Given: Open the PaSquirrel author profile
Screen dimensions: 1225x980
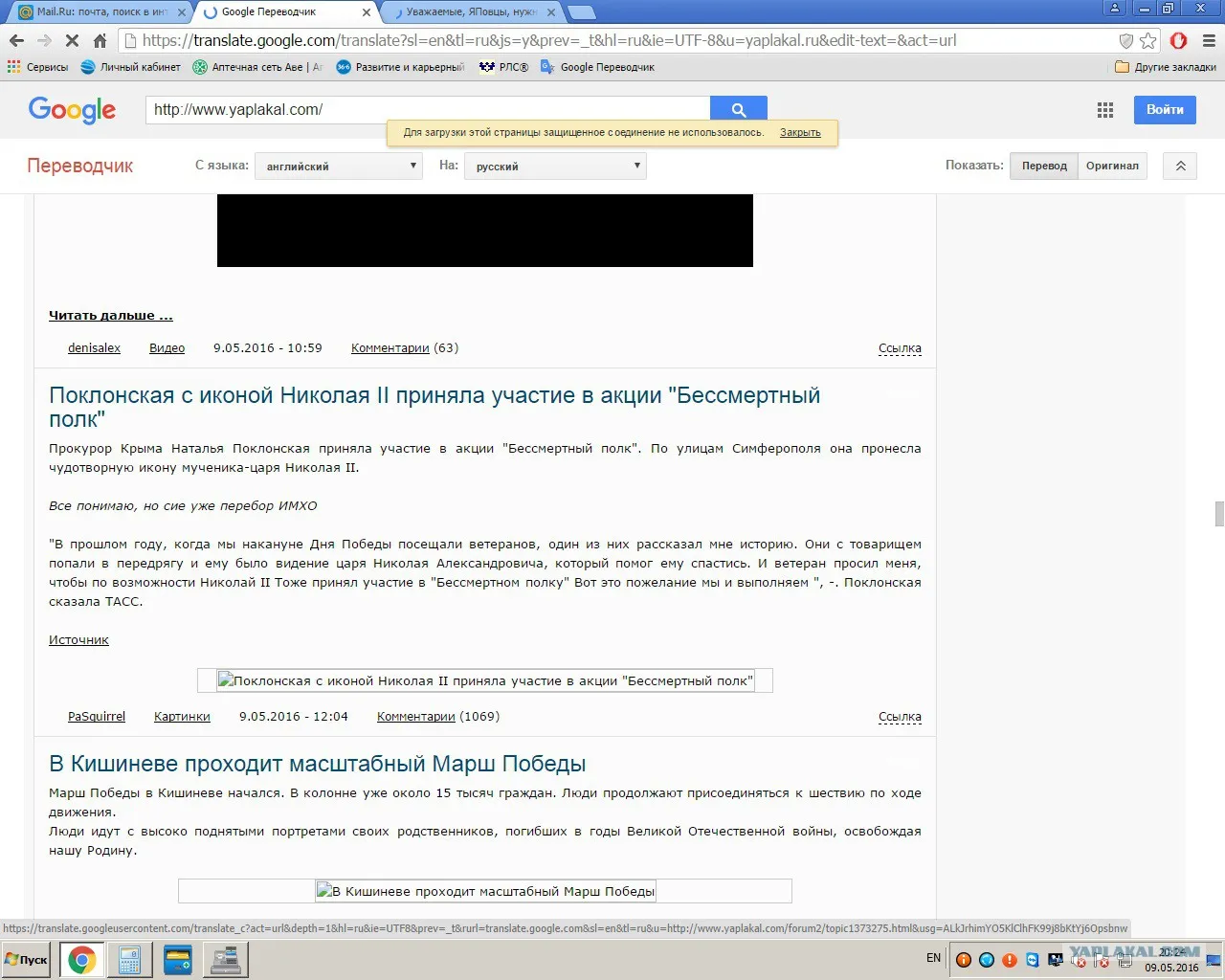Looking at the screenshot, I should [97, 717].
